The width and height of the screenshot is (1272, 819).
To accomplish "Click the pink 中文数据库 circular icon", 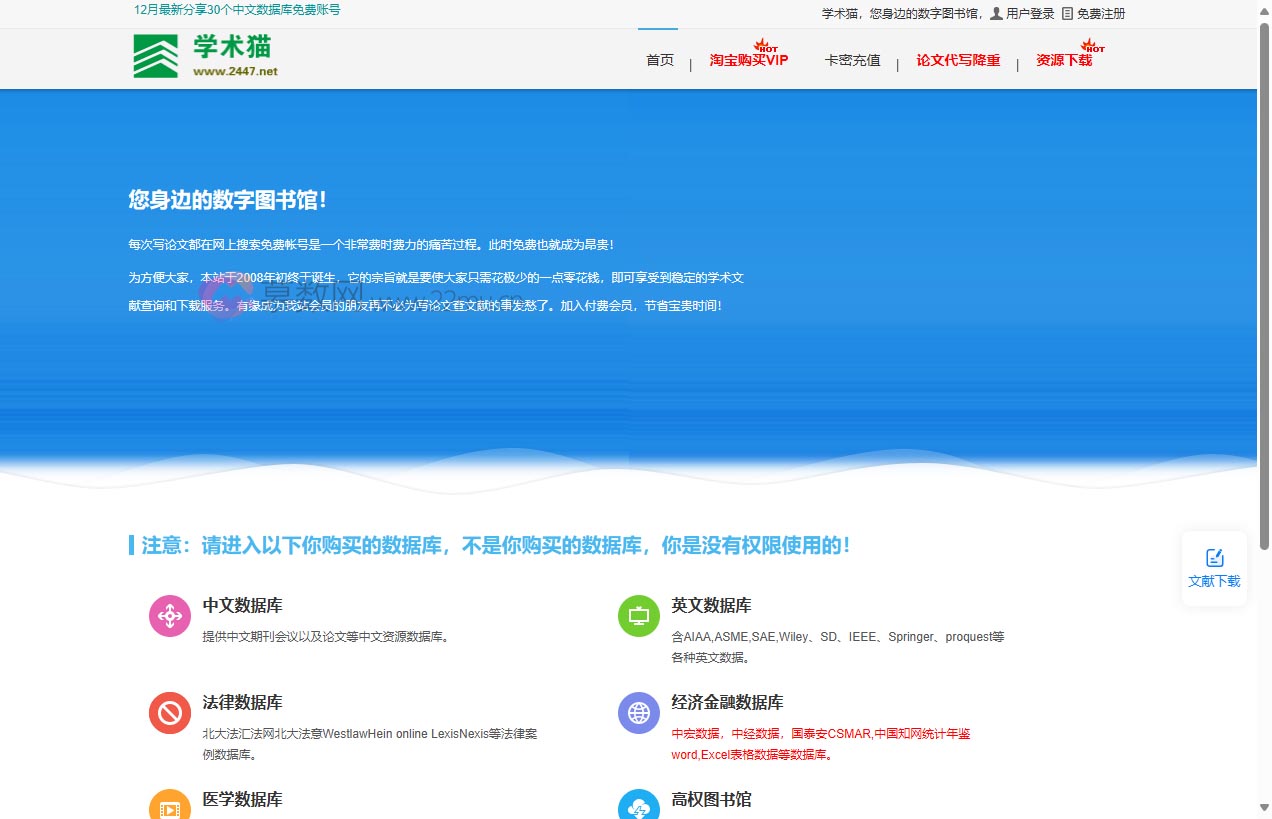I will (x=169, y=616).
